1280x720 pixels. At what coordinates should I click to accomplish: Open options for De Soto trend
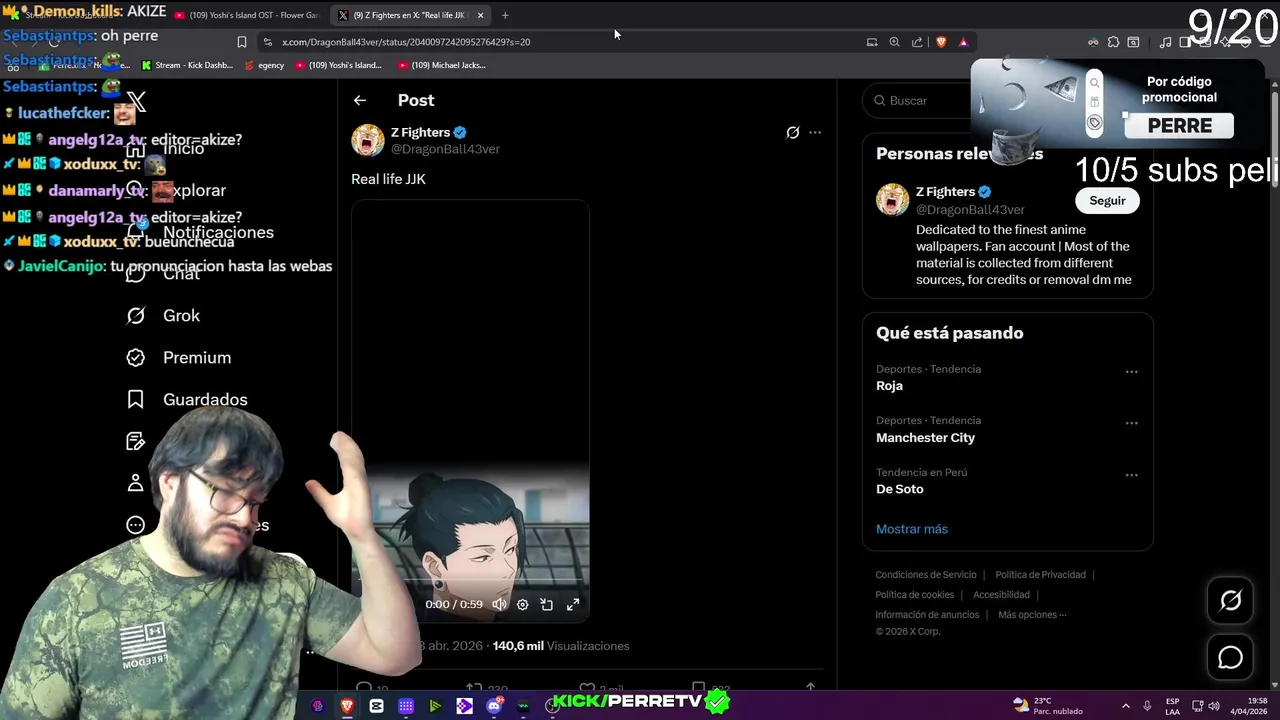tap(1132, 475)
